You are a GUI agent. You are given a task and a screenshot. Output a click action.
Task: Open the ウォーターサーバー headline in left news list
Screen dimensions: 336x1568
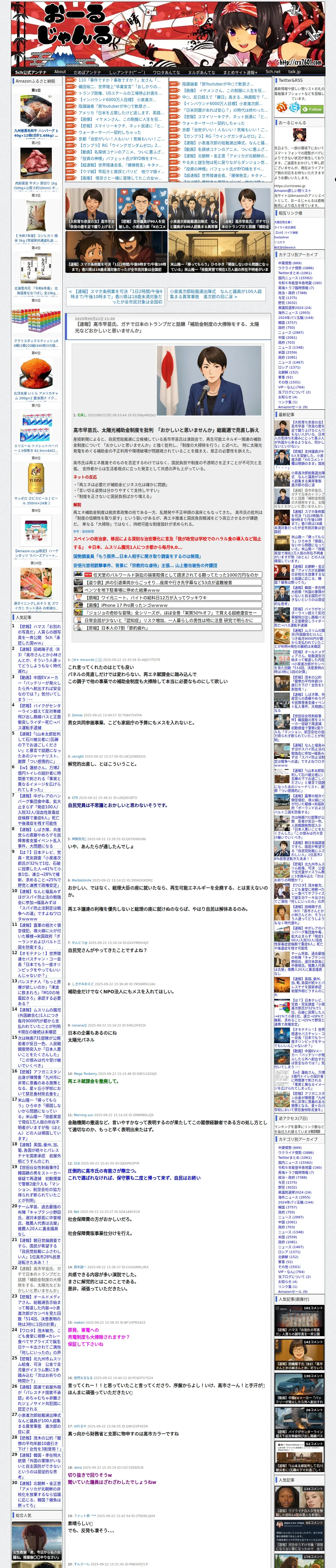coord(110,132)
